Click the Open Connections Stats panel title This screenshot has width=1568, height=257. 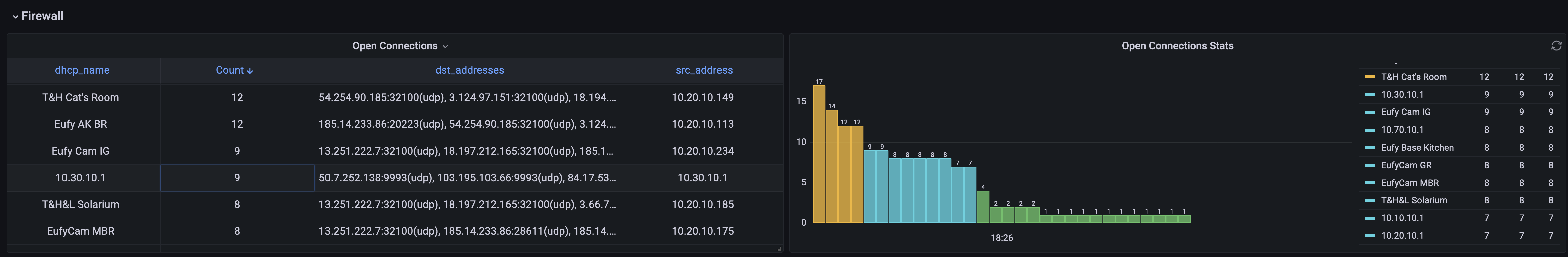click(1177, 46)
